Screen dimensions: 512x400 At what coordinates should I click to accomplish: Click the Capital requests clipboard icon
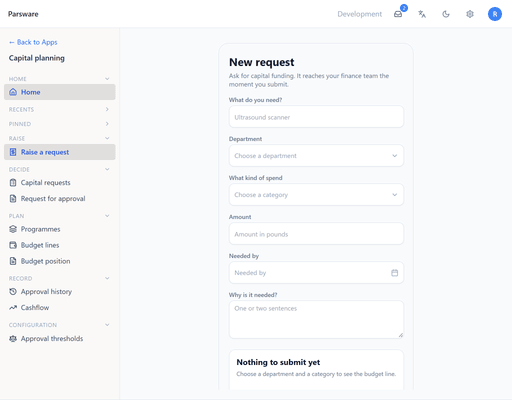(13, 183)
